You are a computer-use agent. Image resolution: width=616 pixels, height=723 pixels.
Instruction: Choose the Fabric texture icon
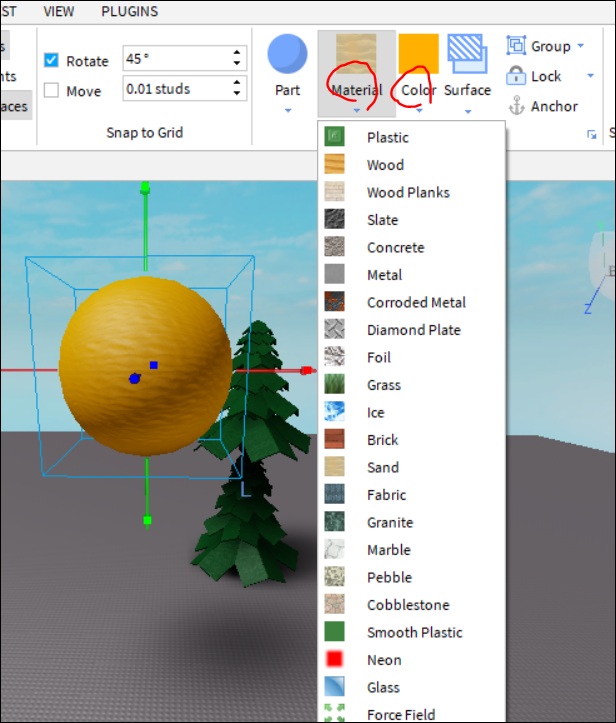[334, 494]
